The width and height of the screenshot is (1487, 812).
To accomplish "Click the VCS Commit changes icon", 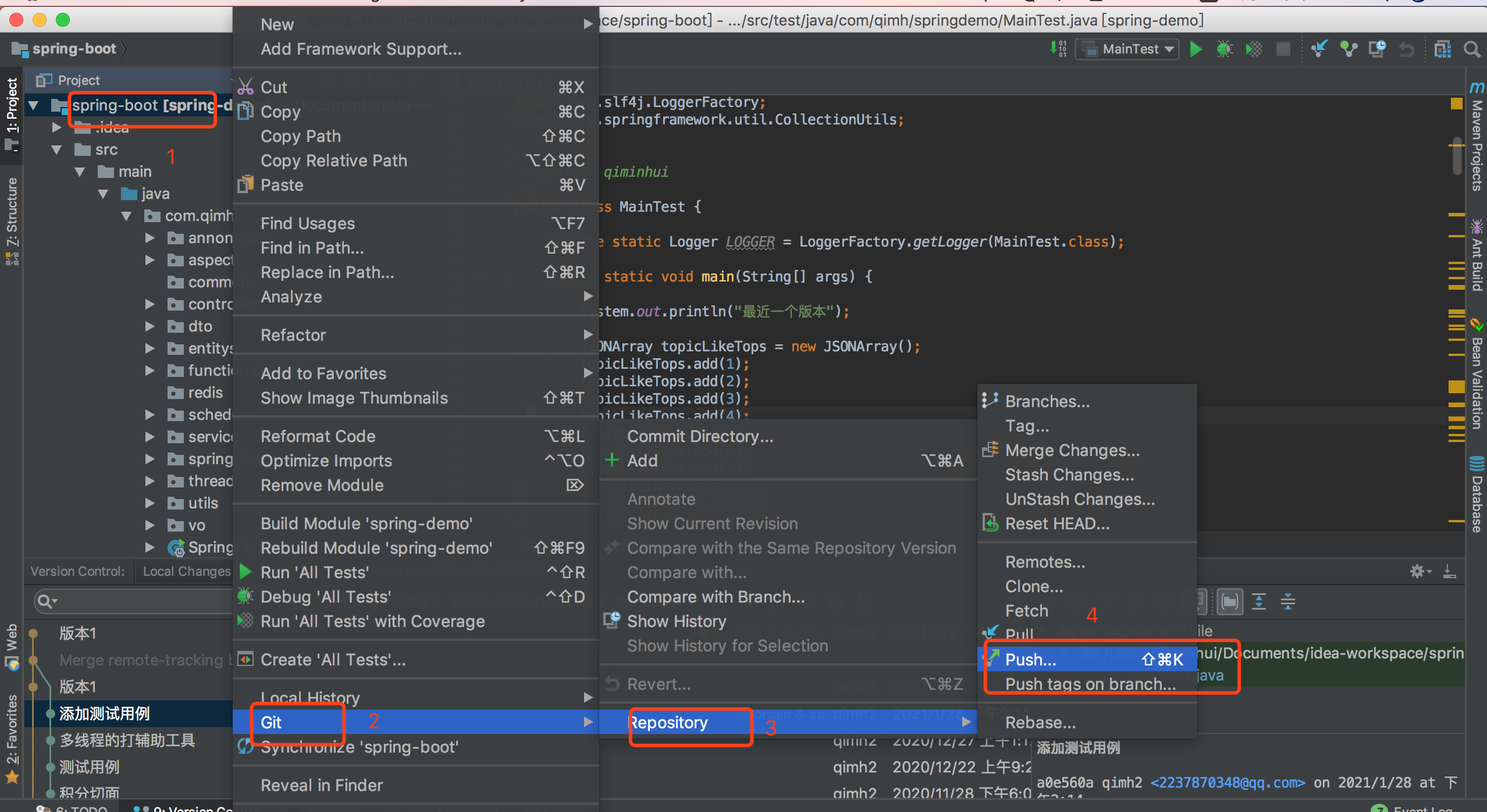I will tap(1349, 49).
